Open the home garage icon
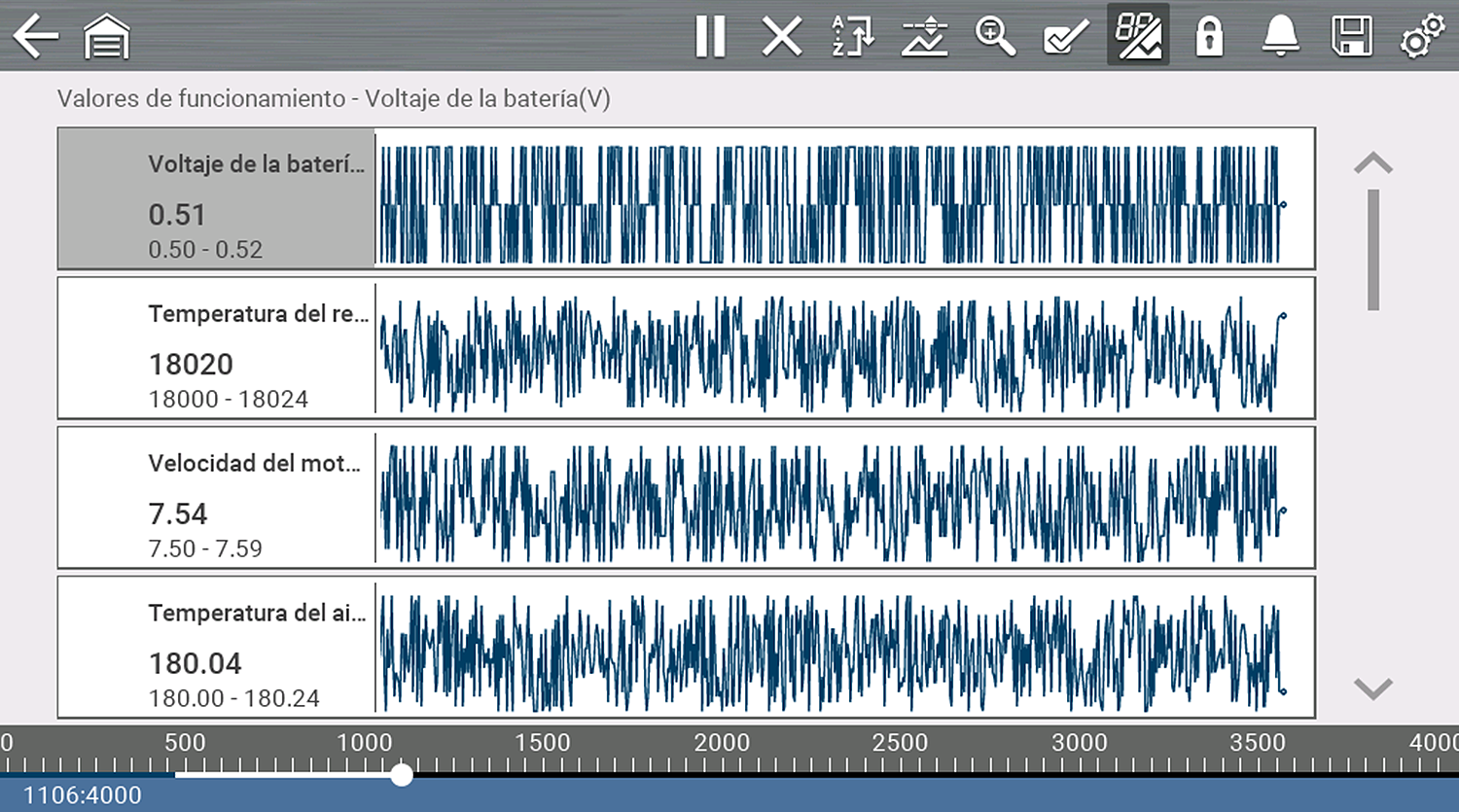 pos(107,38)
